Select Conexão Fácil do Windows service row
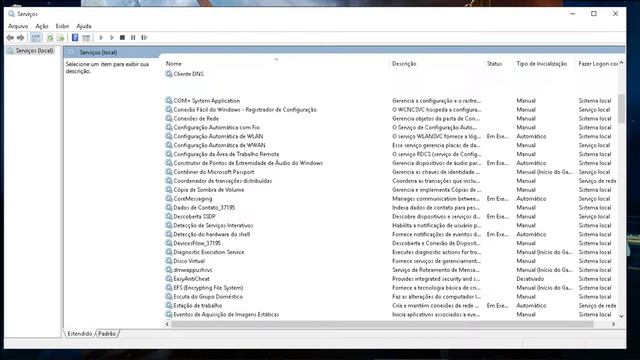This screenshot has width=640, height=360. pyautogui.click(x=245, y=109)
